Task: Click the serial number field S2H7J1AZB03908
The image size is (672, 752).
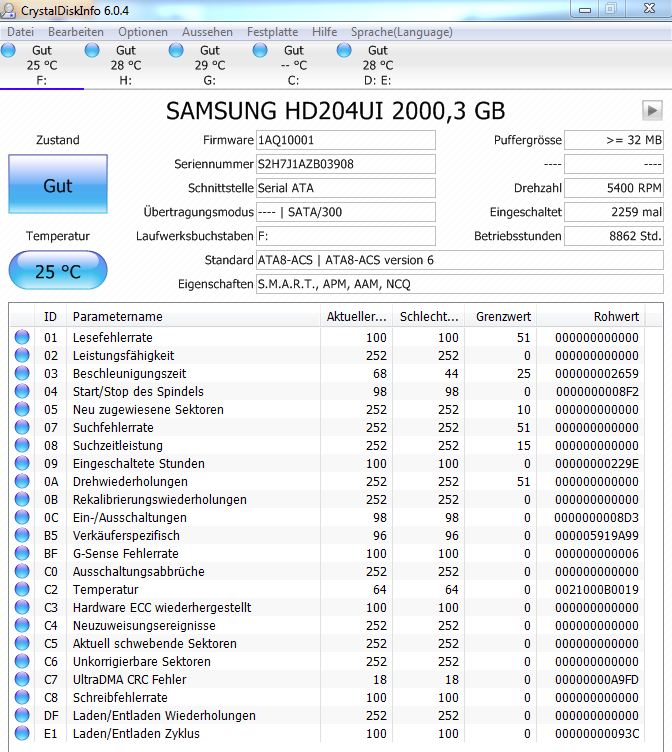Action: [x=346, y=164]
